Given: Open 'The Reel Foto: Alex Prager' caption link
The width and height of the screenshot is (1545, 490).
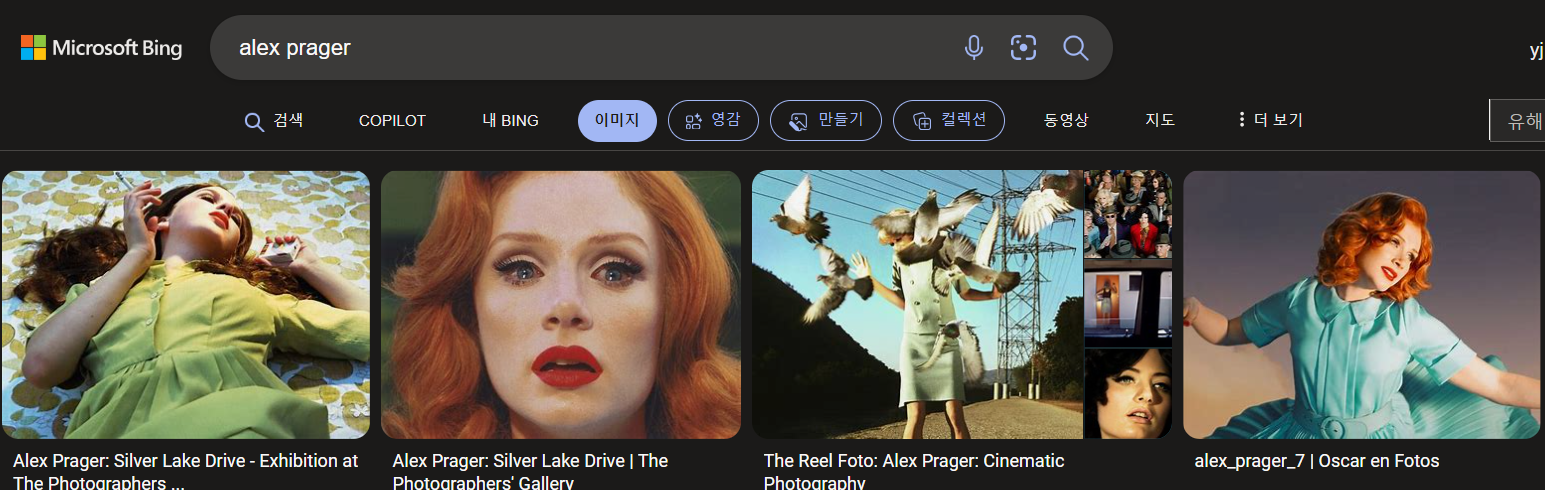Looking at the screenshot, I should coord(914,471).
